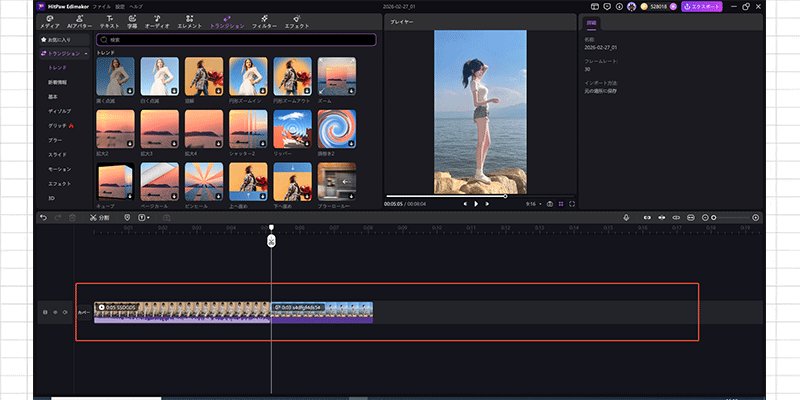The image size is (800, 400).
Task: Open the text-marker dropdown arrow in timeline toolbar
Action: 148,218
